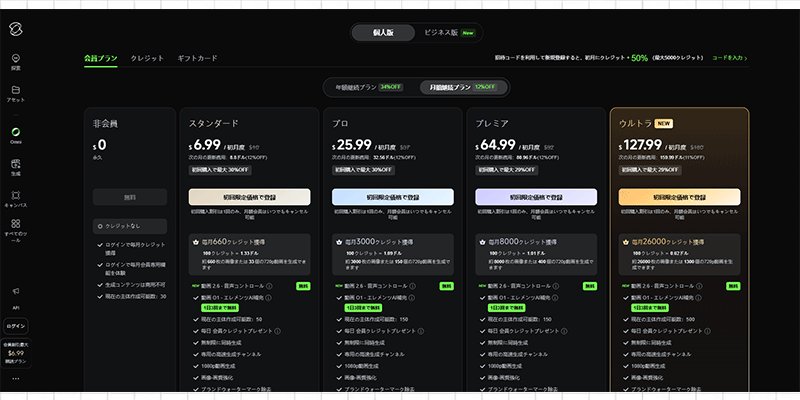Click info icon beside 毎日 会員クレジットプレゼント in プレミア
Screen dimensions: 800x400
564,331
